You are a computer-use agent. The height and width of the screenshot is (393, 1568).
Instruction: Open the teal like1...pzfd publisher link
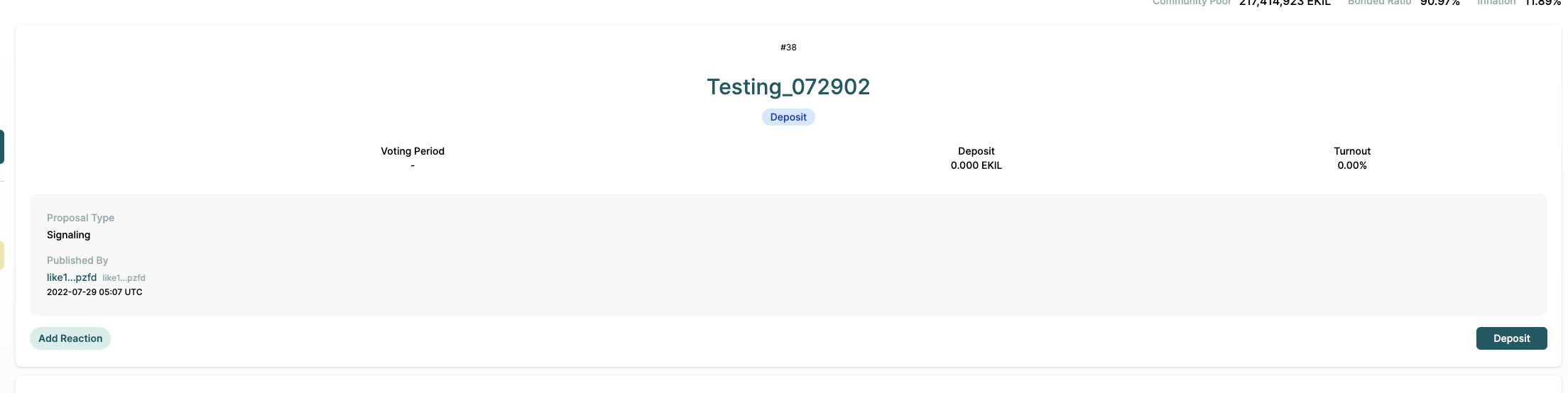[x=72, y=277]
